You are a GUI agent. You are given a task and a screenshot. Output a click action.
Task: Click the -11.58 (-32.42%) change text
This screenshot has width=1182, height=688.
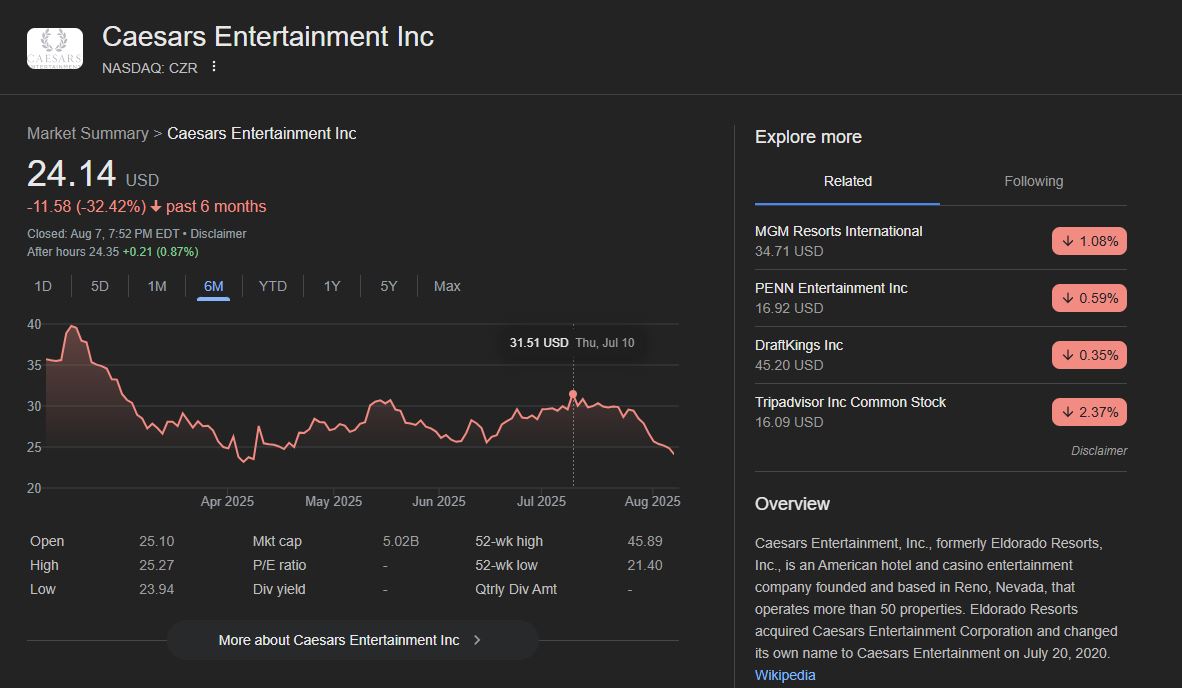pyautogui.click(x=87, y=206)
